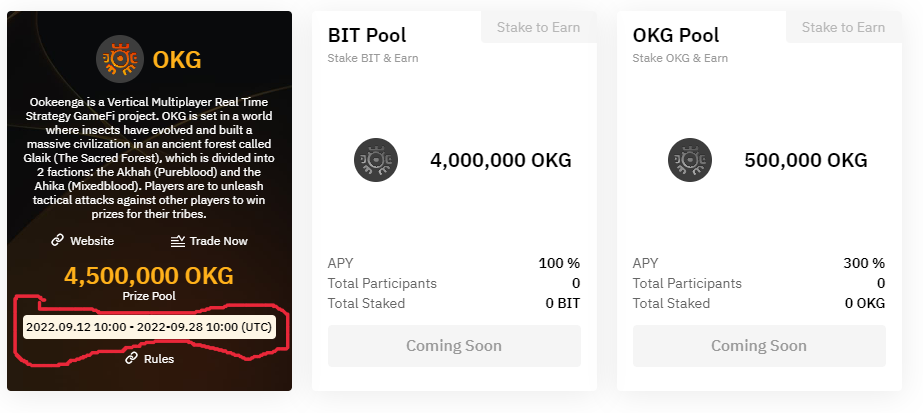Click the Ookeenga project description text
The height and width of the screenshot is (413, 923).
point(149,159)
